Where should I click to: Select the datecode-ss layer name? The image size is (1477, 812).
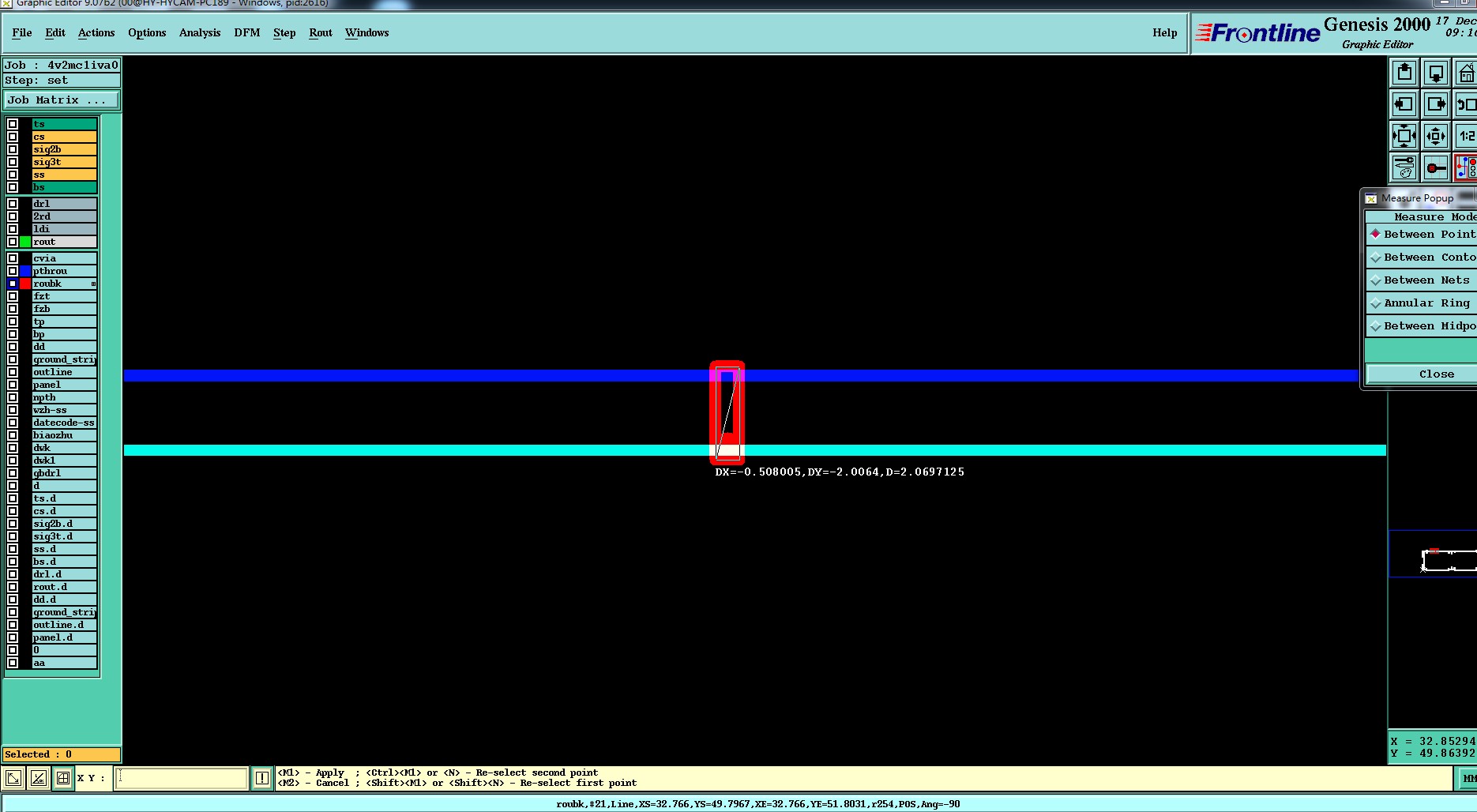click(x=65, y=423)
